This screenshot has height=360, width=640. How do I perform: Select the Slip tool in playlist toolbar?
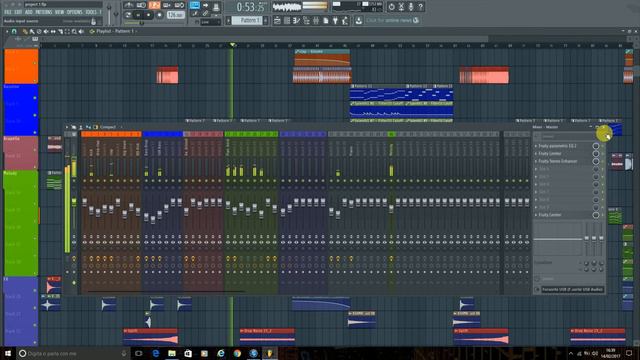[53, 31]
